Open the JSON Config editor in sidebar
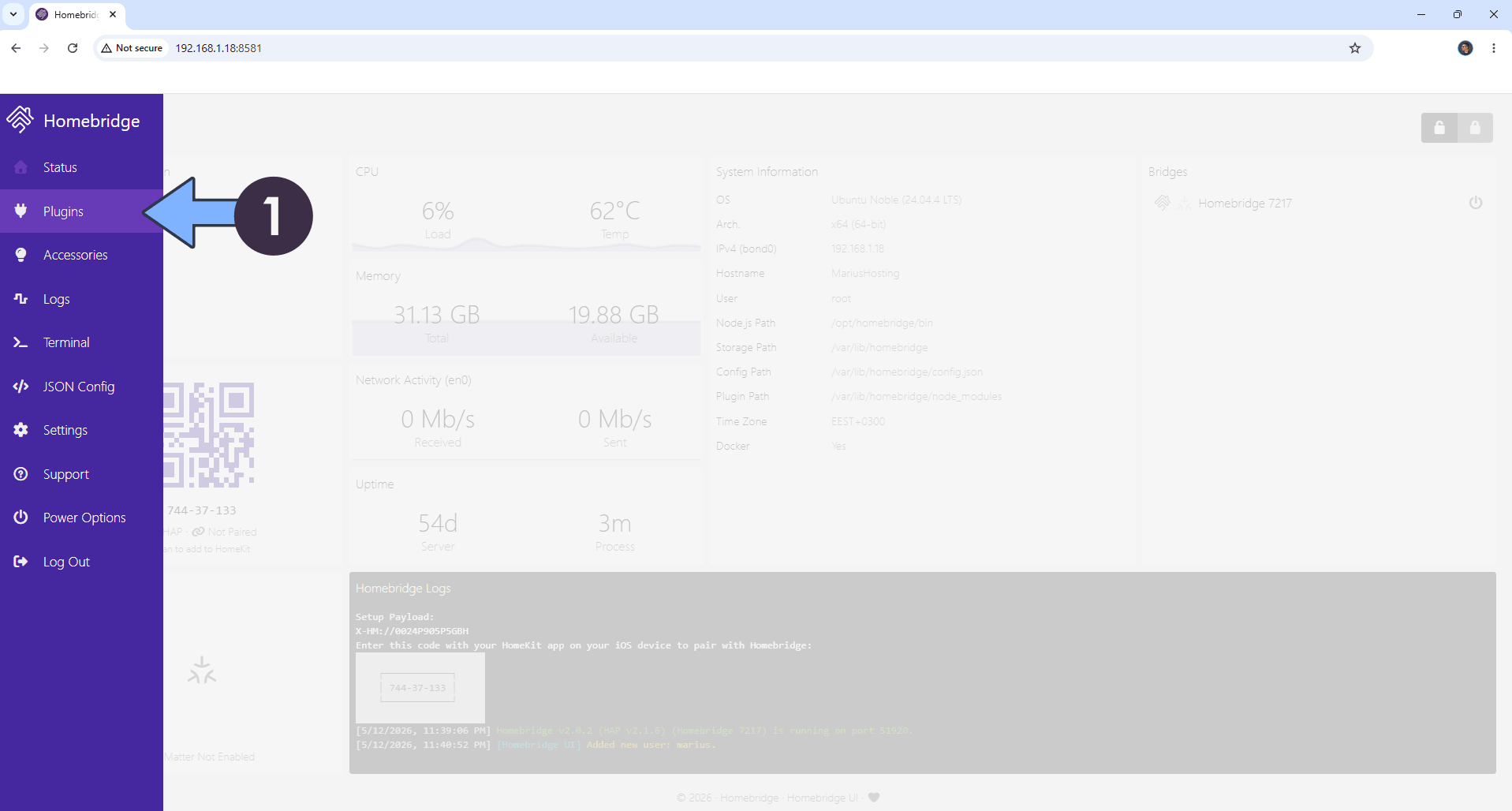The image size is (1512, 811). 81,387
